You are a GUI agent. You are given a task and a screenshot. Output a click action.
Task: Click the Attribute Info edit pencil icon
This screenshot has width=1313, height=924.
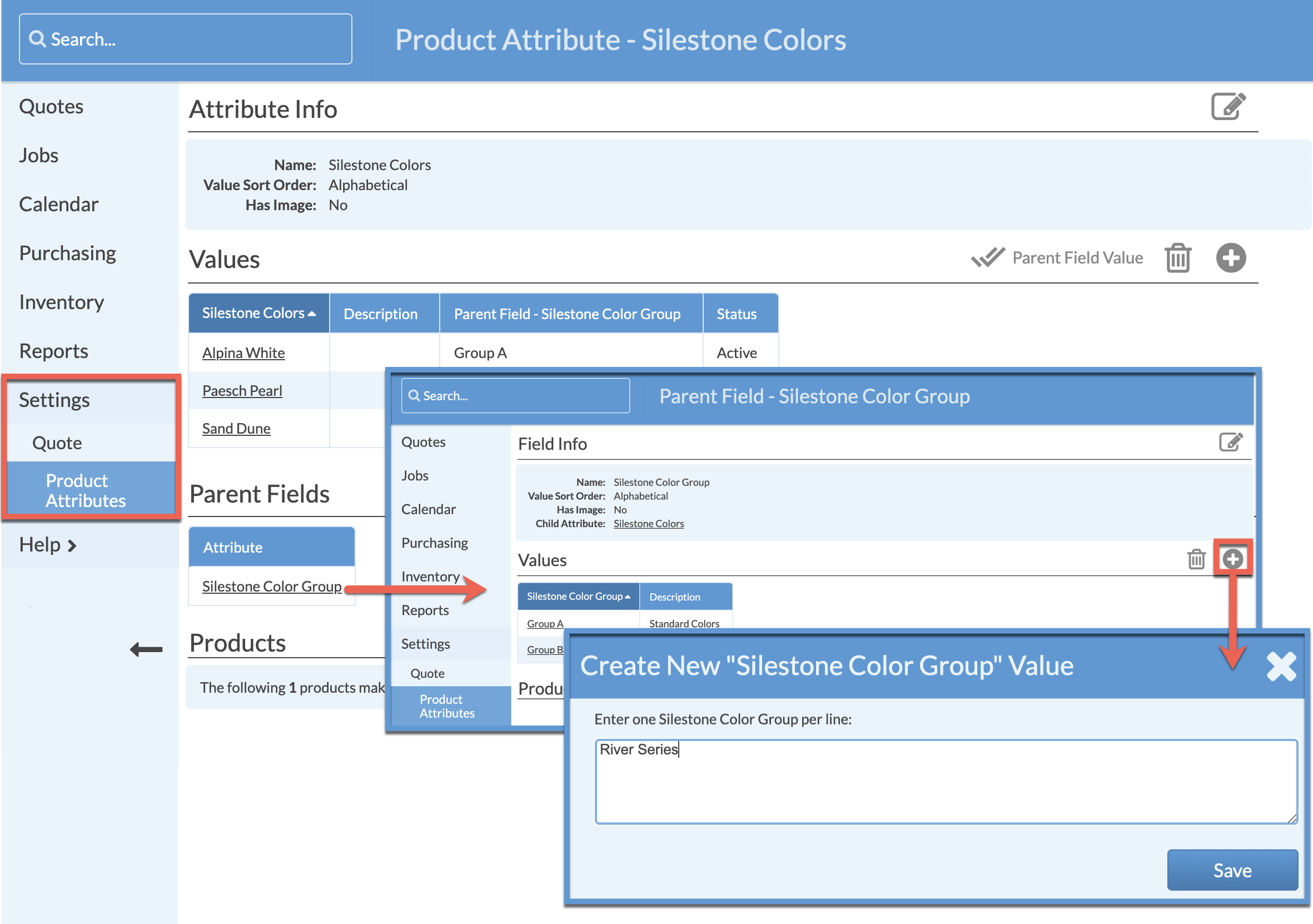pyautogui.click(x=1227, y=106)
